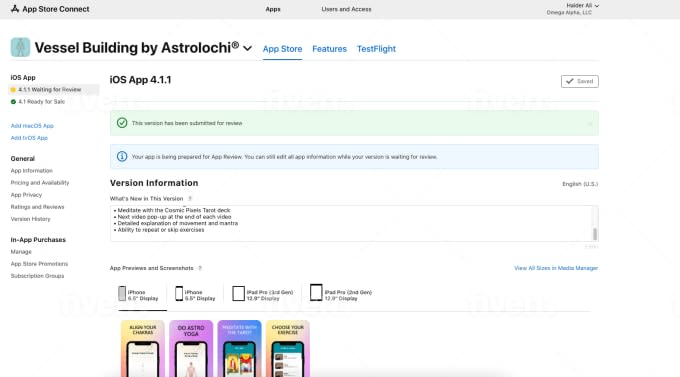Open Ratings and Reviews
Image resolution: width=680 pixels, height=377 pixels.
[37, 207]
